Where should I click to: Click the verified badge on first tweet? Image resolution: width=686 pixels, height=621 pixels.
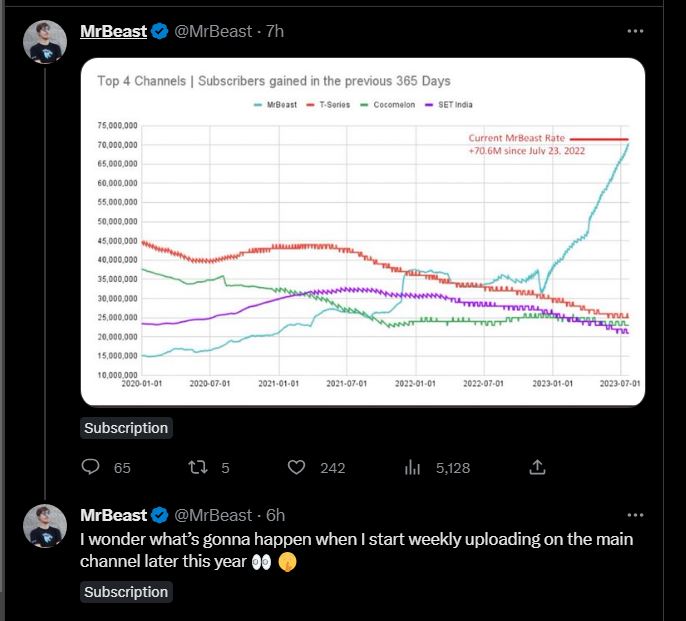160,32
